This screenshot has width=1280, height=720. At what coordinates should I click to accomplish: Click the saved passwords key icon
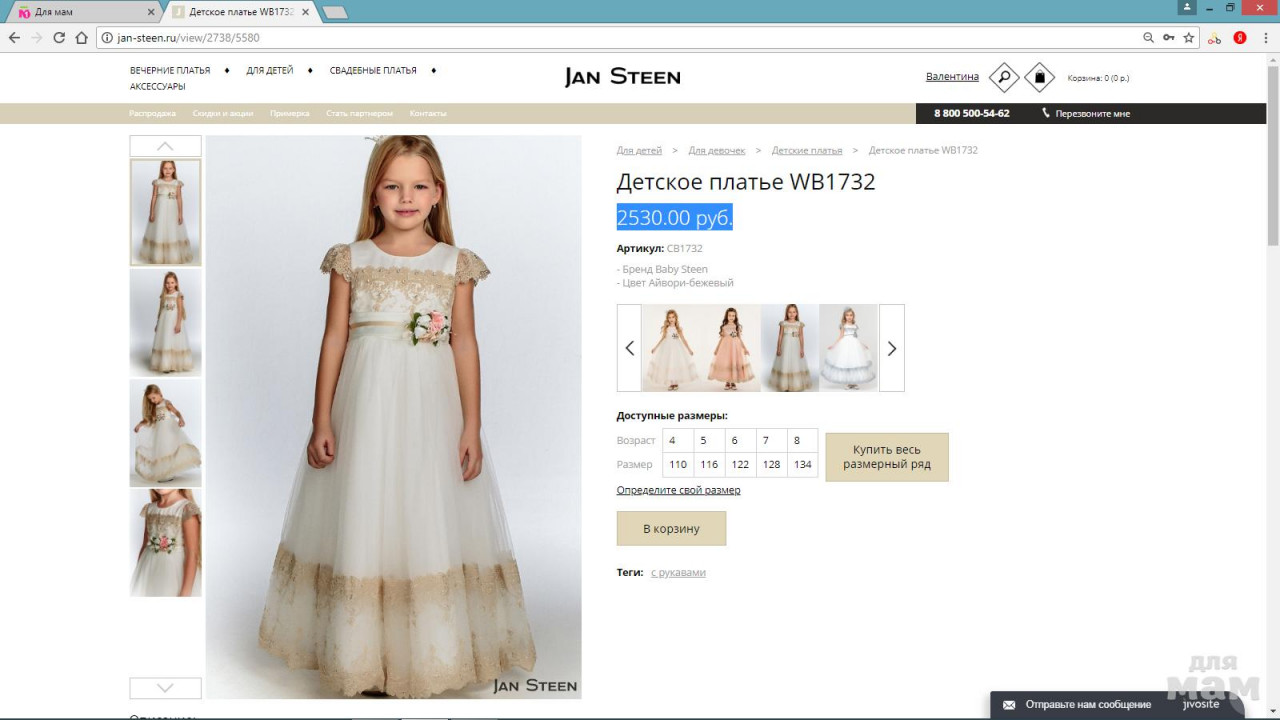pos(1168,38)
